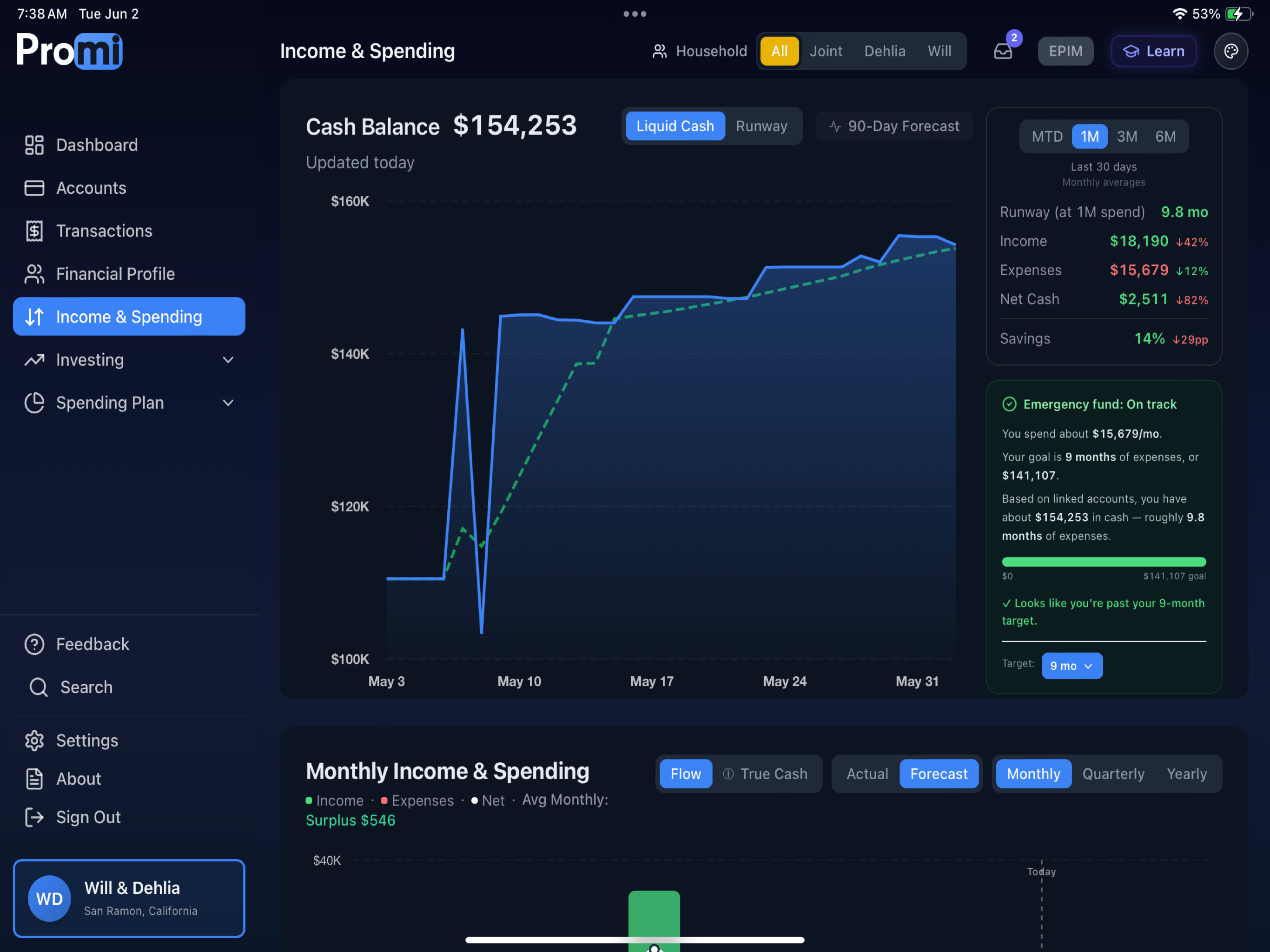Tap the three-dot multitasking indicator

tap(635, 14)
